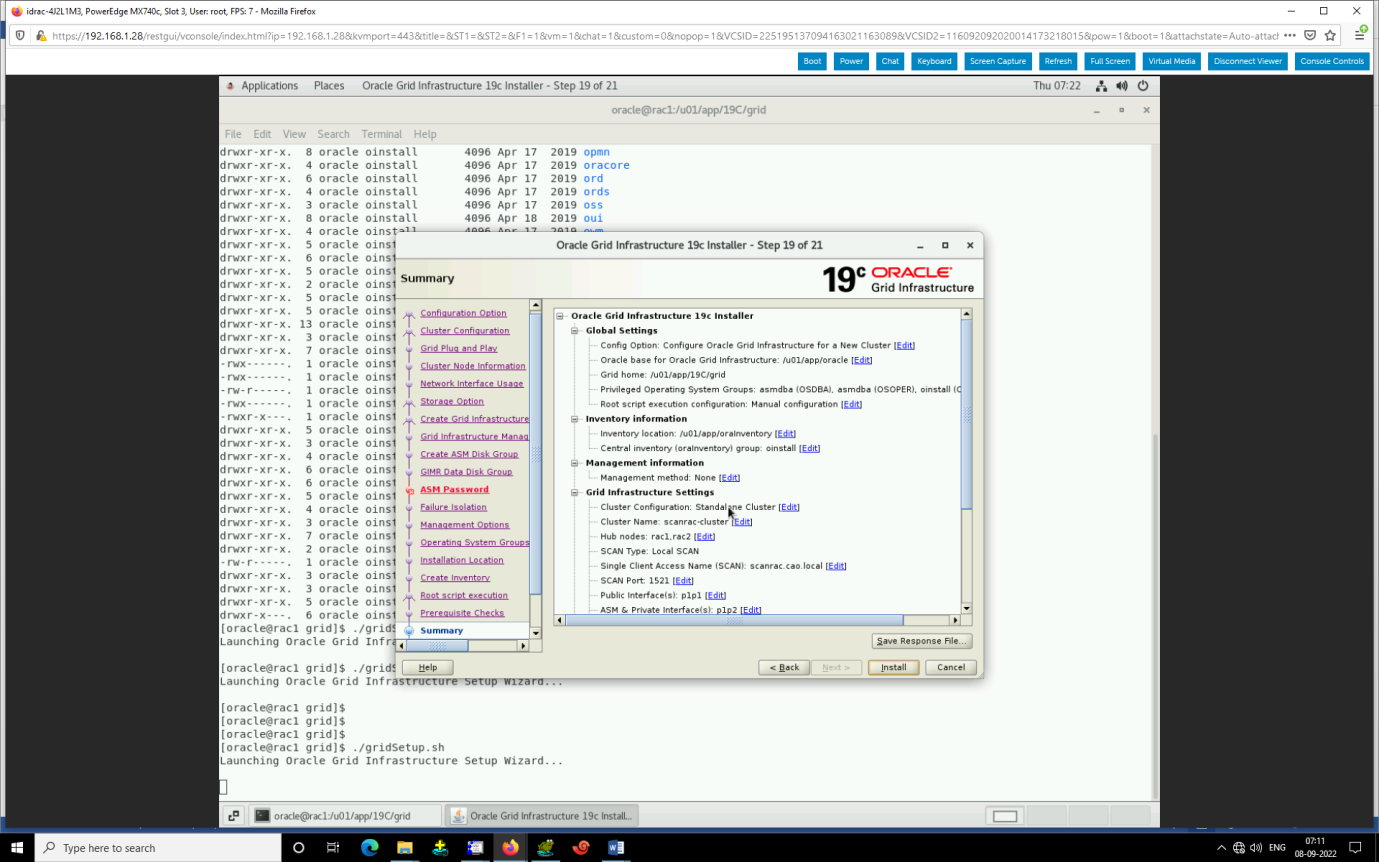Open the terminal Edit menu
The image size is (1379, 862).
[262, 134]
